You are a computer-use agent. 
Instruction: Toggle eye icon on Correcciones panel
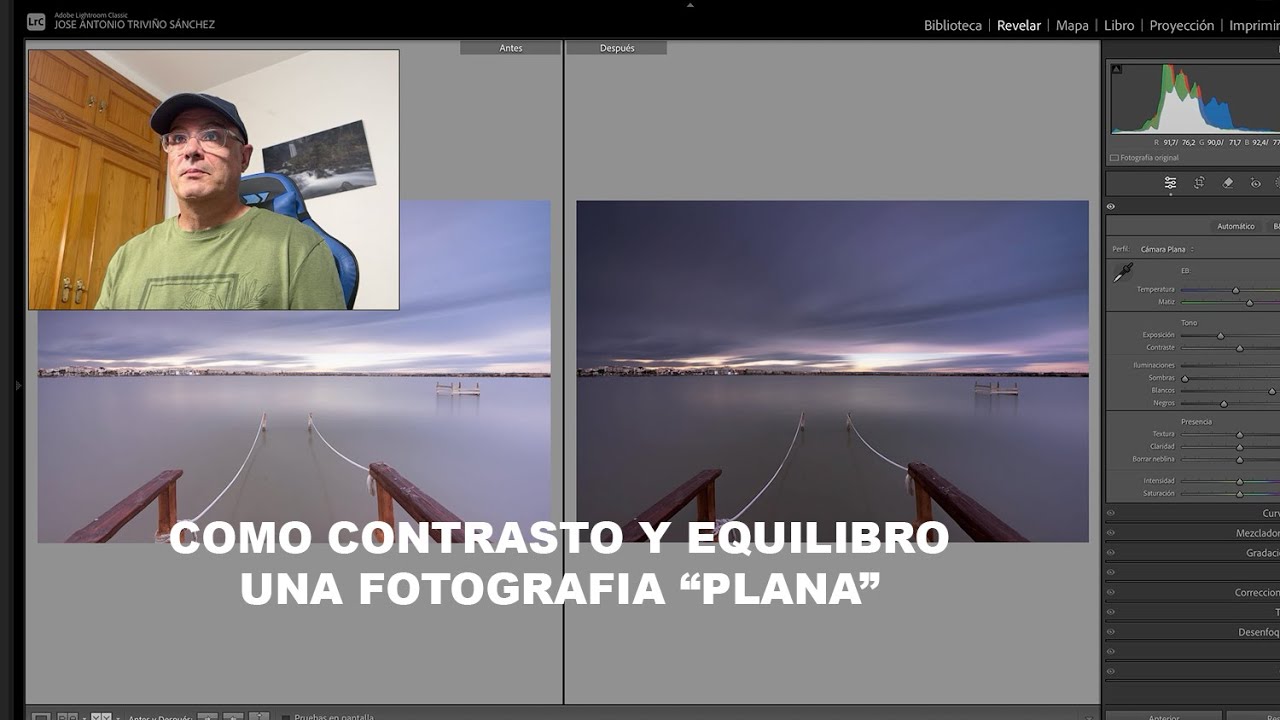1111,592
